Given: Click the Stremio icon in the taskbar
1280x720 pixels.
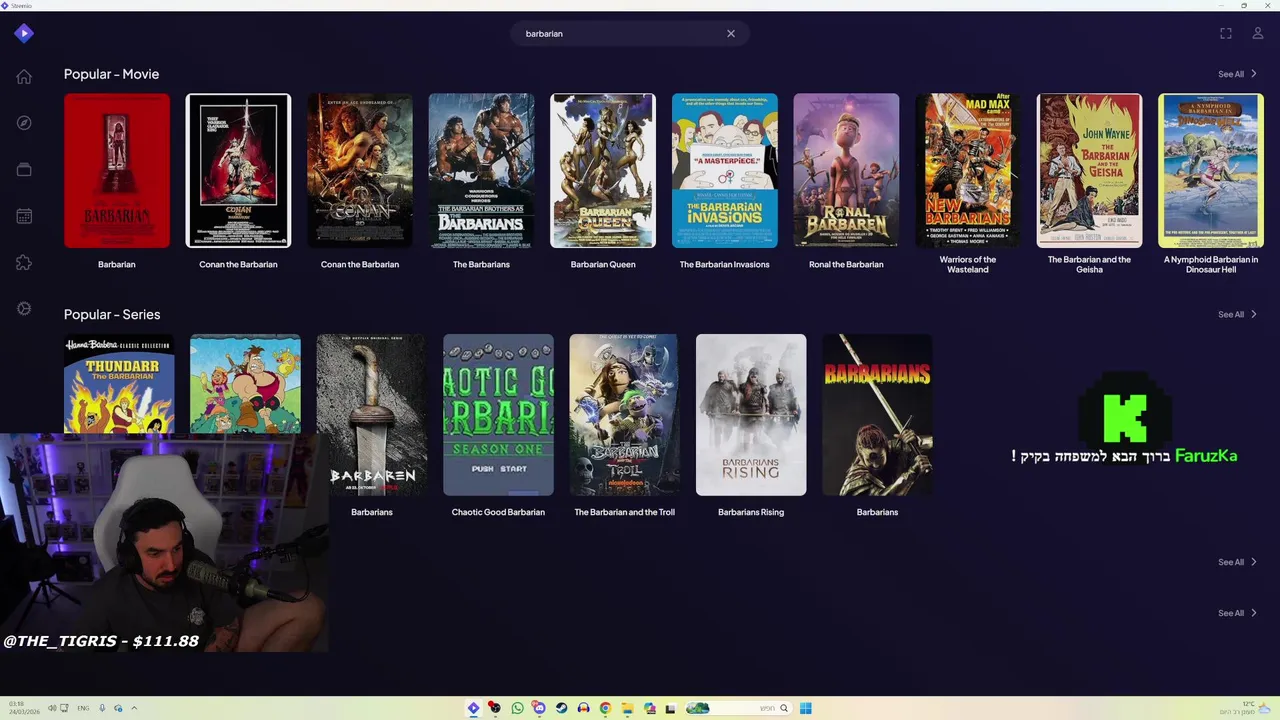Looking at the screenshot, I should point(473,708).
